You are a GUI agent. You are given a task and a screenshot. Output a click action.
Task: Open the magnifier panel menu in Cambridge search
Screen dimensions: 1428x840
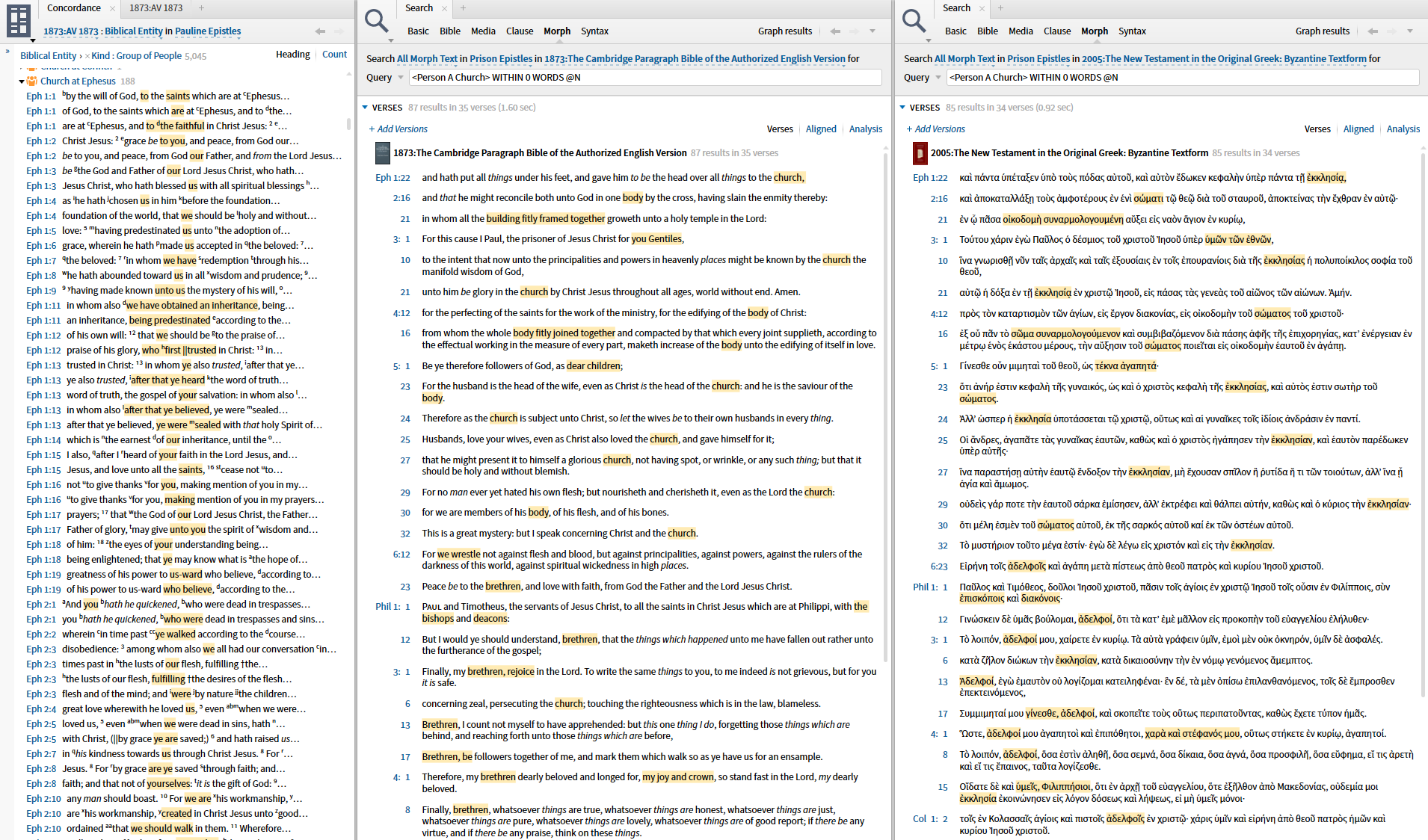[378, 22]
